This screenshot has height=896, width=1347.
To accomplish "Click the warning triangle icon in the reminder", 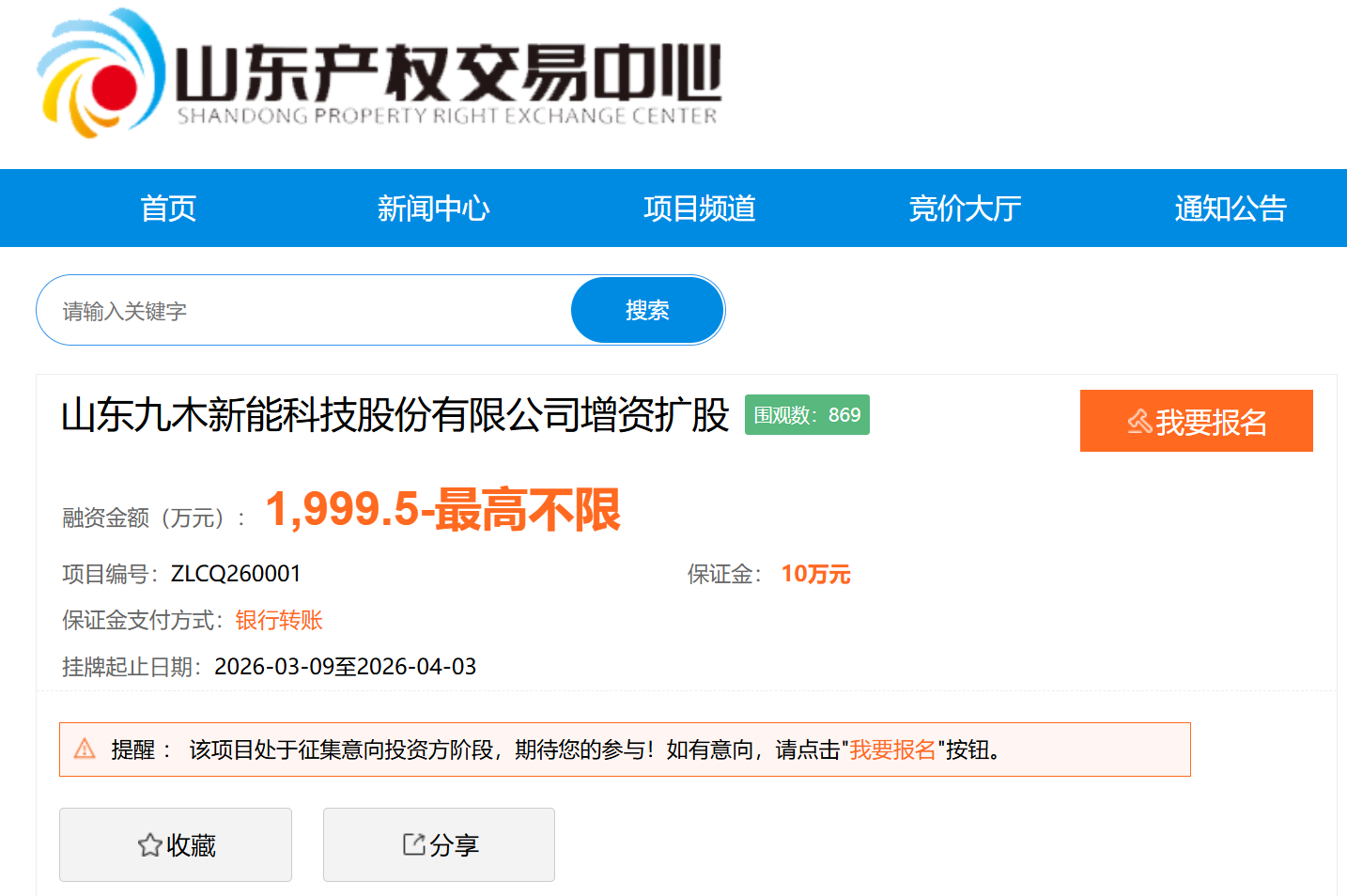I will click(85, 749).
